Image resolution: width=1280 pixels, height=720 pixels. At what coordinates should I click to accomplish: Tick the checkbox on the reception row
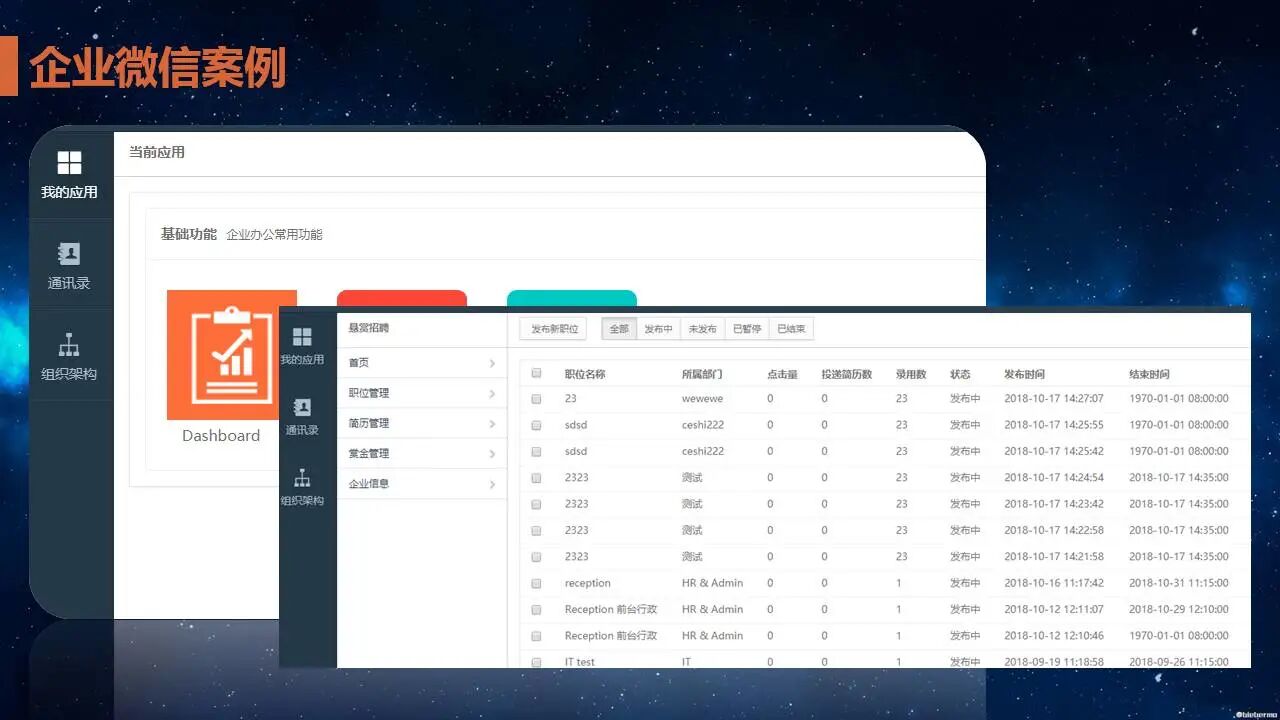[x=535, y=583]
